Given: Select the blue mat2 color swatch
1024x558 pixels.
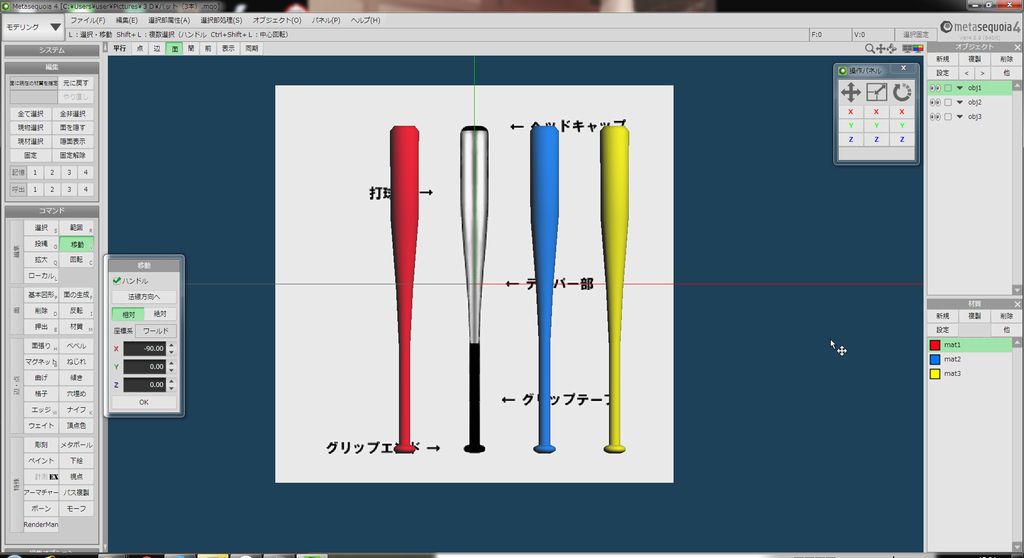Looking at the screenshot, I should tap(935, 359).
